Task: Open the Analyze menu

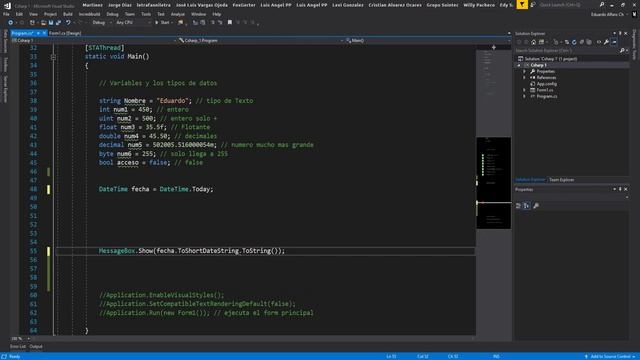Action: coord(178,14)
